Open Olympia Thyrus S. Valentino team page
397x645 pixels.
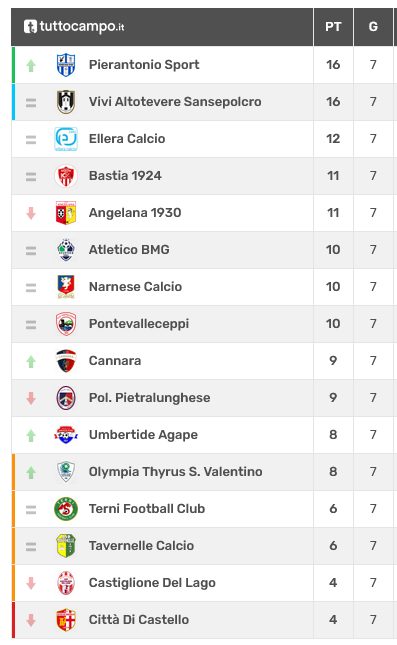click(176, 472)
